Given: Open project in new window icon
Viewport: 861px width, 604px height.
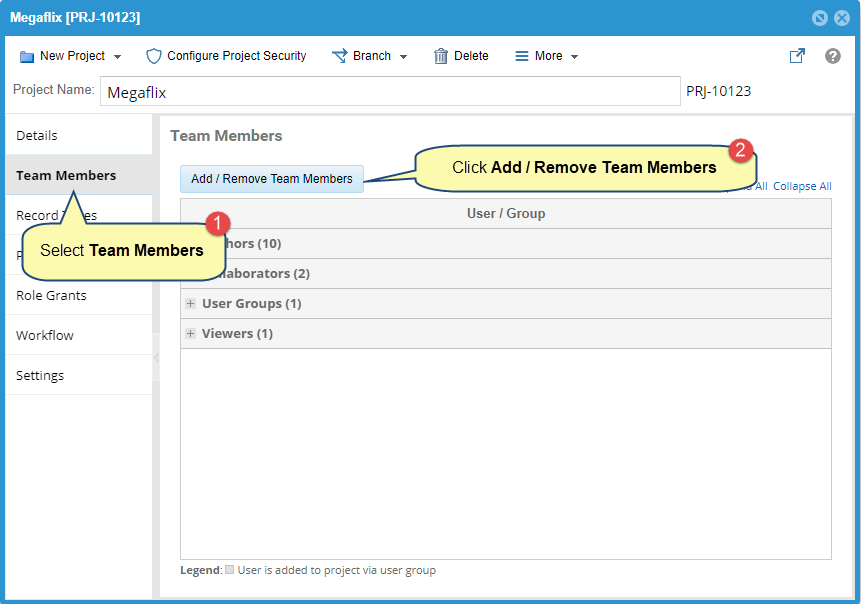Looking at the screenshot, I should pyautogui.click(x=797, y=56).
